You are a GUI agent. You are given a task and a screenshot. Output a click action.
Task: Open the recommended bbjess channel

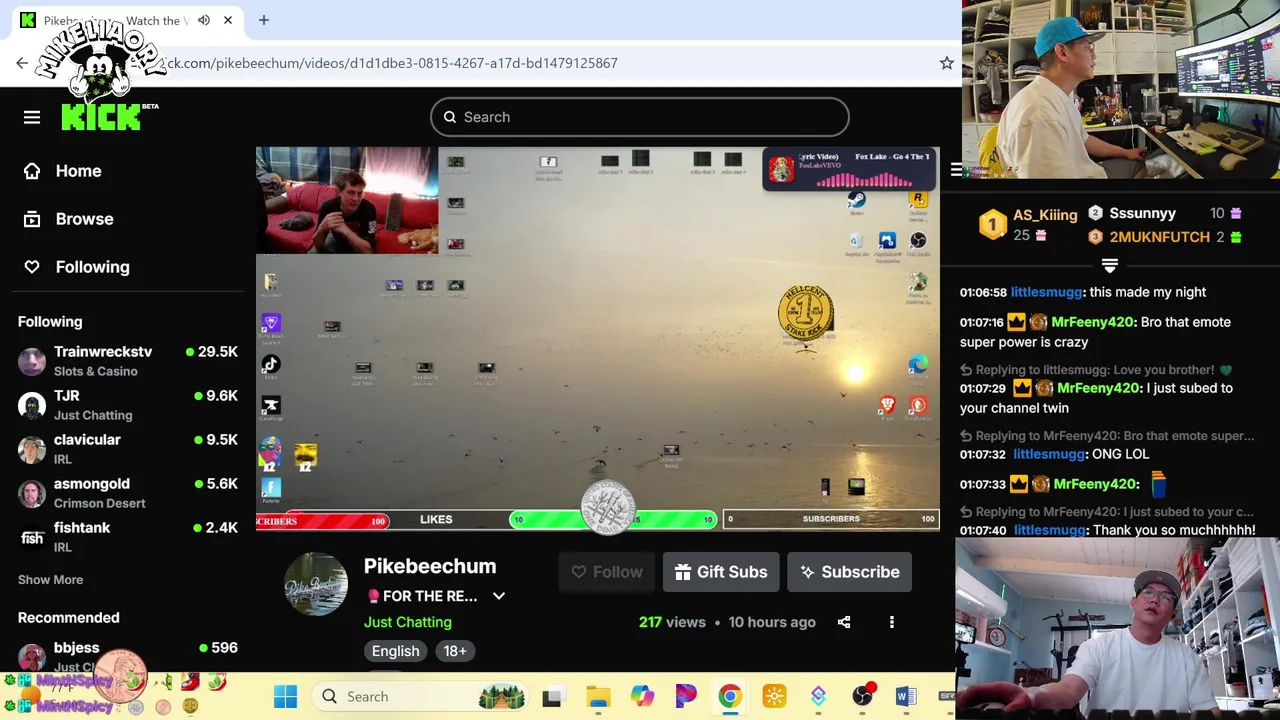coord(128,656)
